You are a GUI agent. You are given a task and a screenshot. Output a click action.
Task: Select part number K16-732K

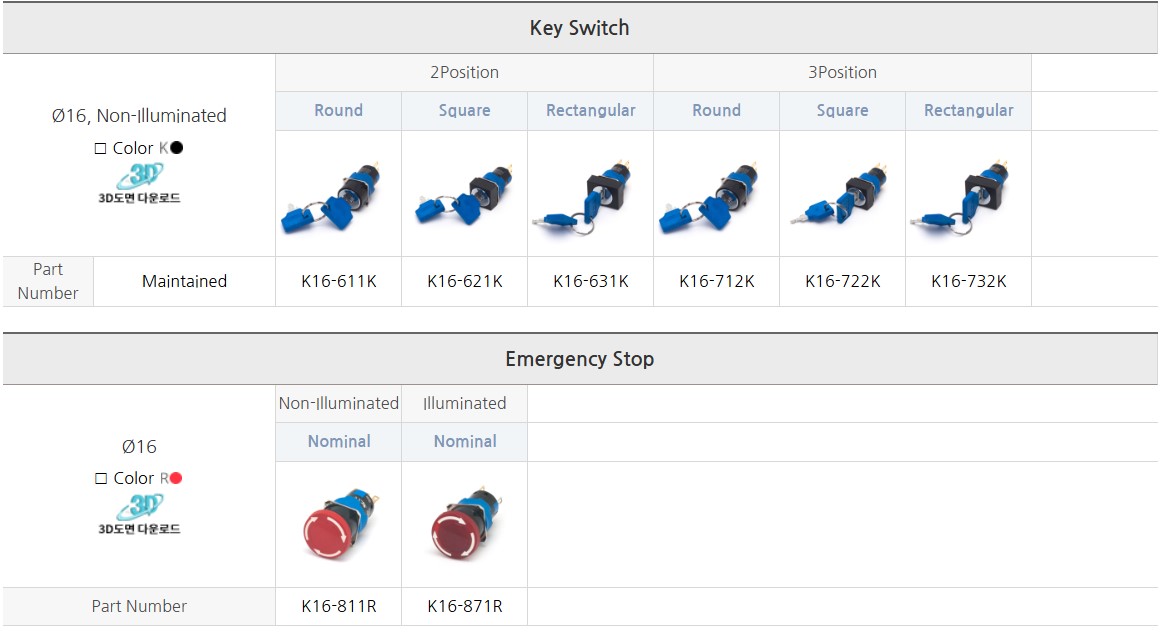tap(968, 282)
